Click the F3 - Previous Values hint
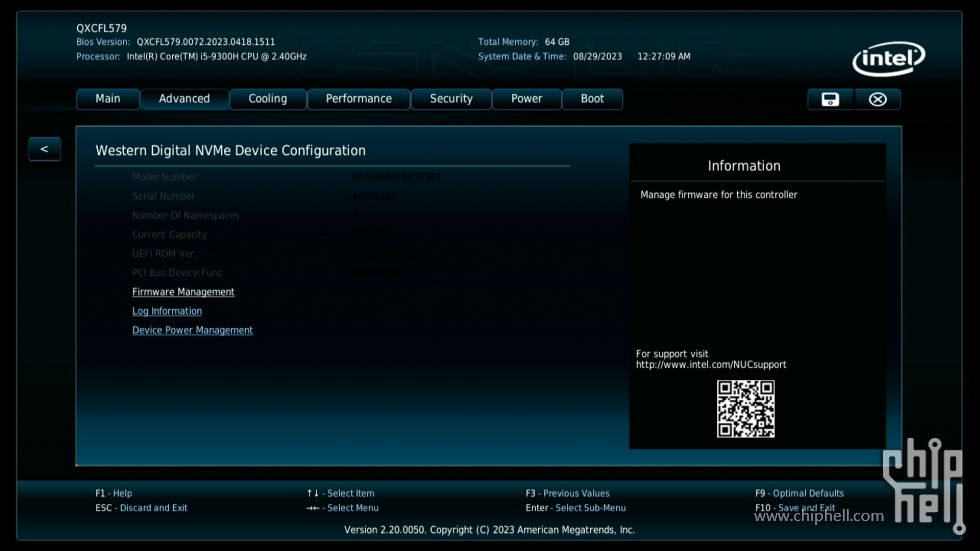This screenshot has height=551, width=980. point(568,494)
